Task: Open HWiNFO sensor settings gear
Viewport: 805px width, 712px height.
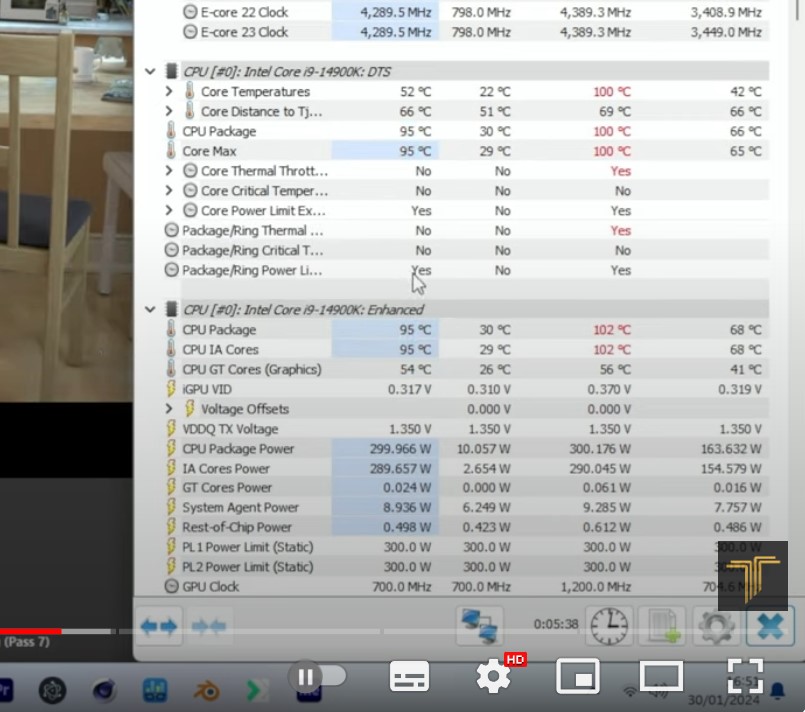Action: tap(716, 626)
